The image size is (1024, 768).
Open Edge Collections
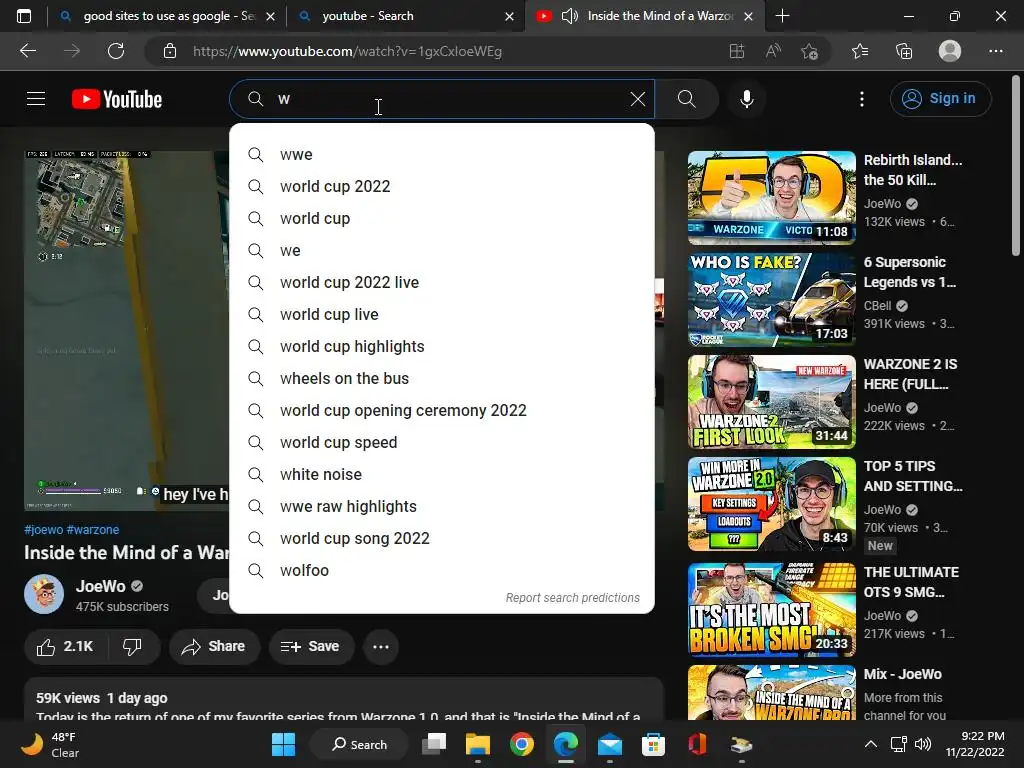click(x=904, y=51)
